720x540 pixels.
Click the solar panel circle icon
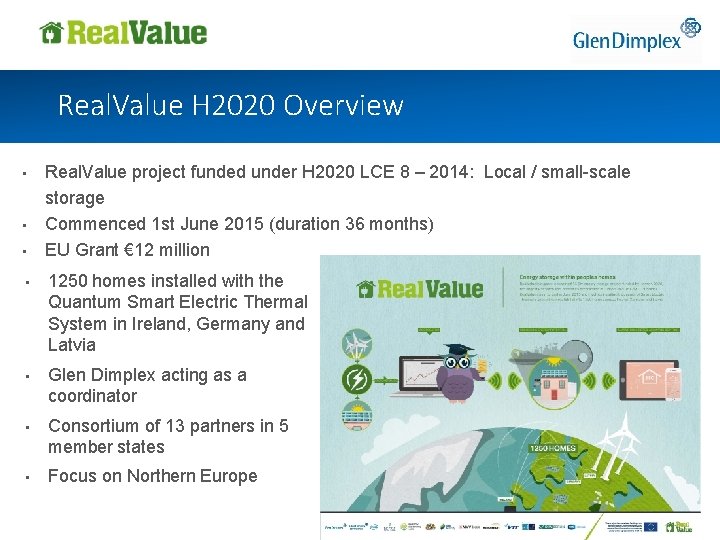click(356, 416)
